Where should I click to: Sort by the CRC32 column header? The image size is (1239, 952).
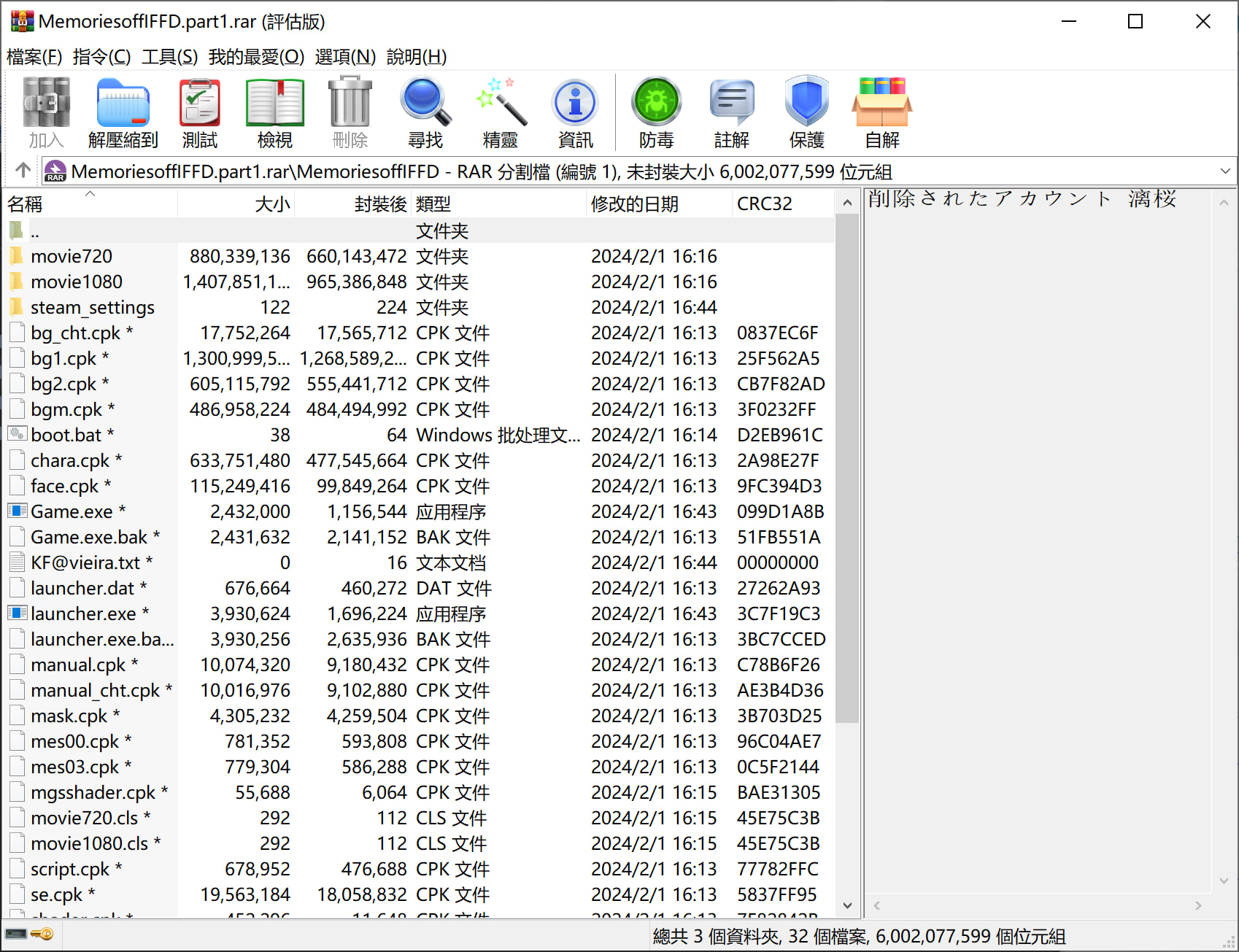(764, 204)
